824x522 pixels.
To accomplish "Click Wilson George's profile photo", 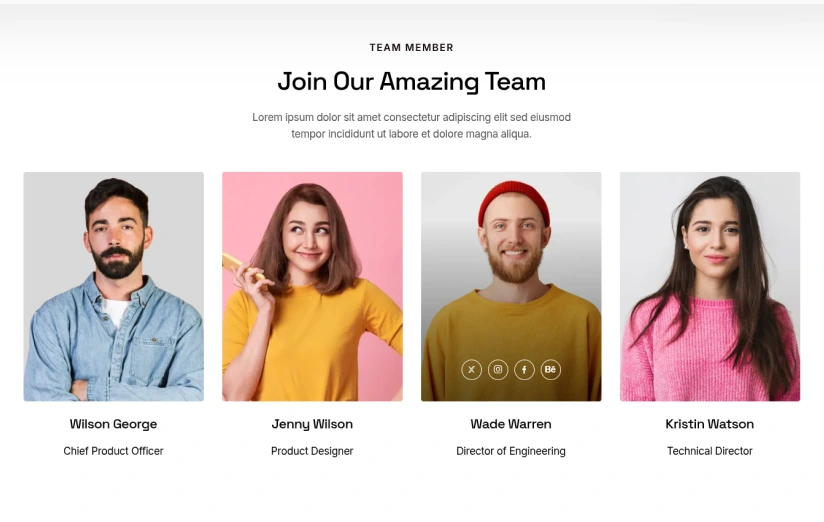I will pos(114,286).
